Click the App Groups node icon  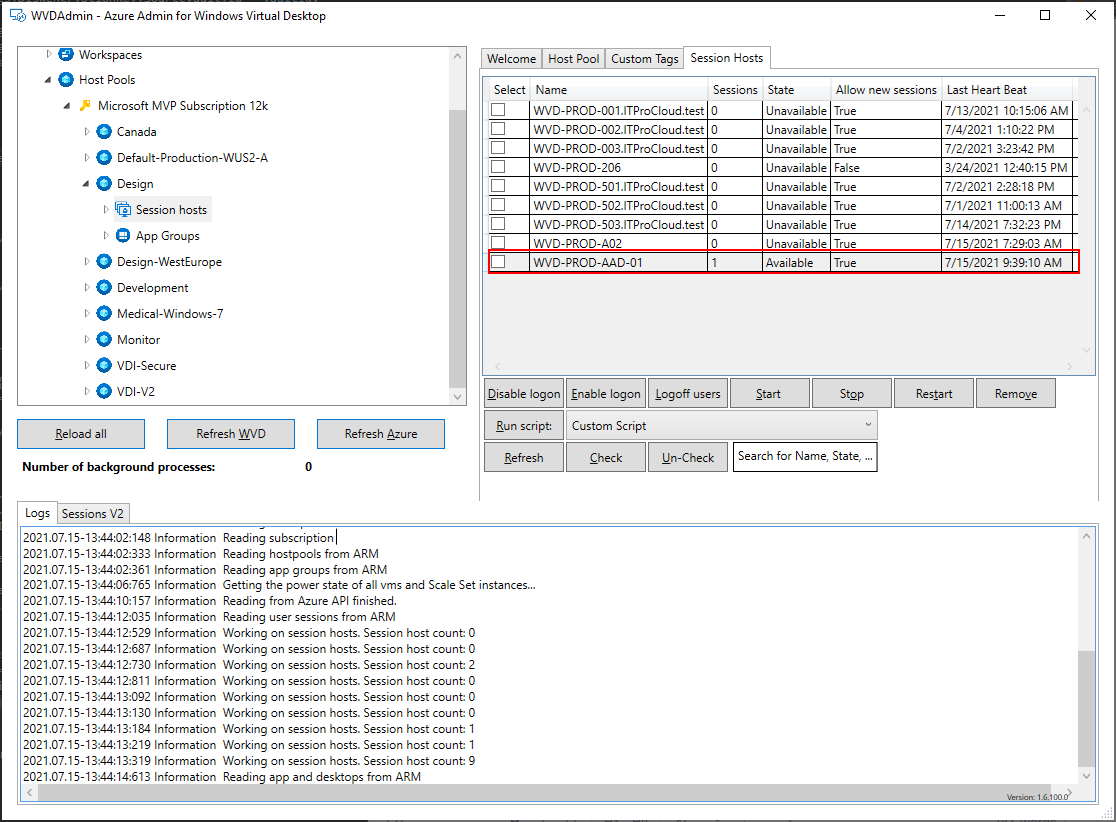pyautogui.click(x=123, y=236)
